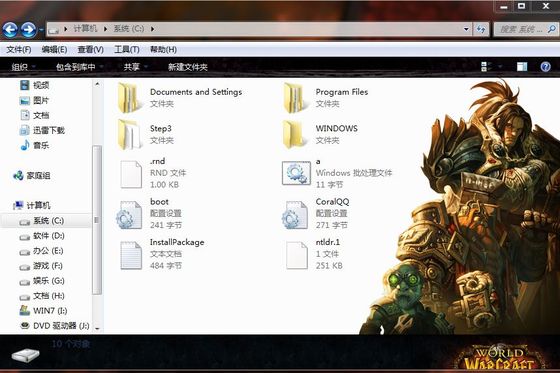
Task: Open the 包含到库中 dropdown menu
Action: pyautogui.click(x=80, y=67)
